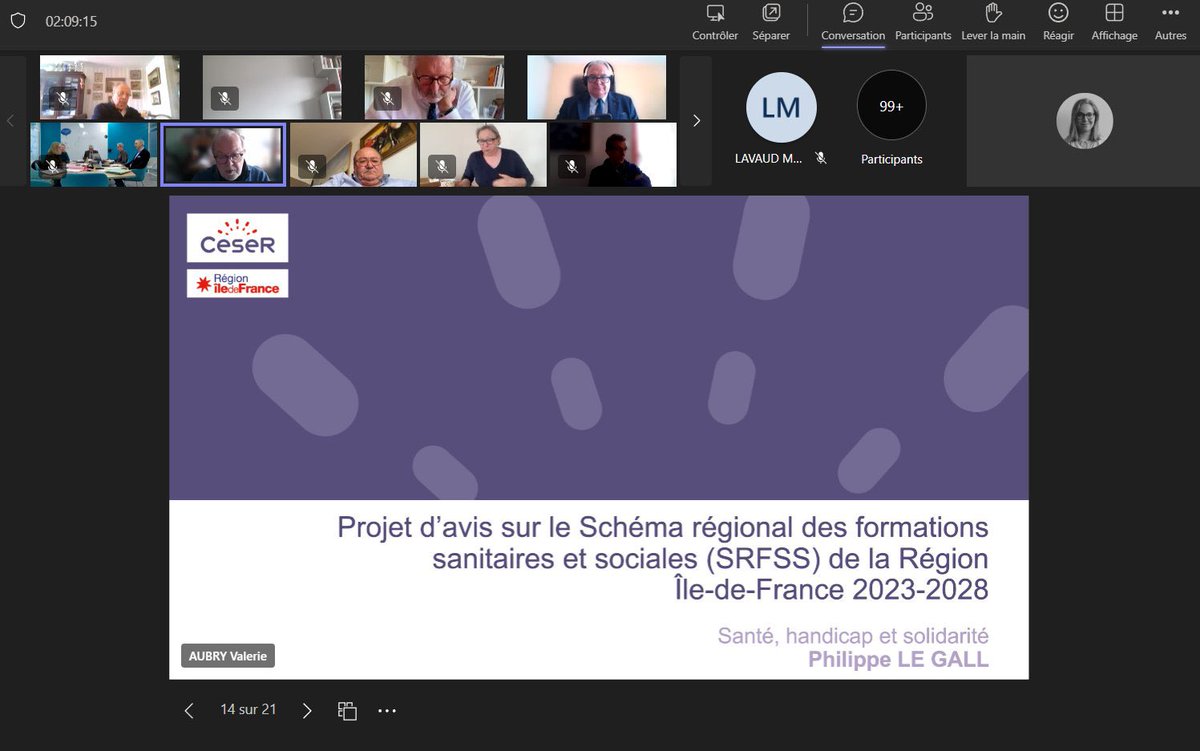Select the video of man wearing headset
Viewport: 1200px width, 751px height.
click(x=596, y=87)
